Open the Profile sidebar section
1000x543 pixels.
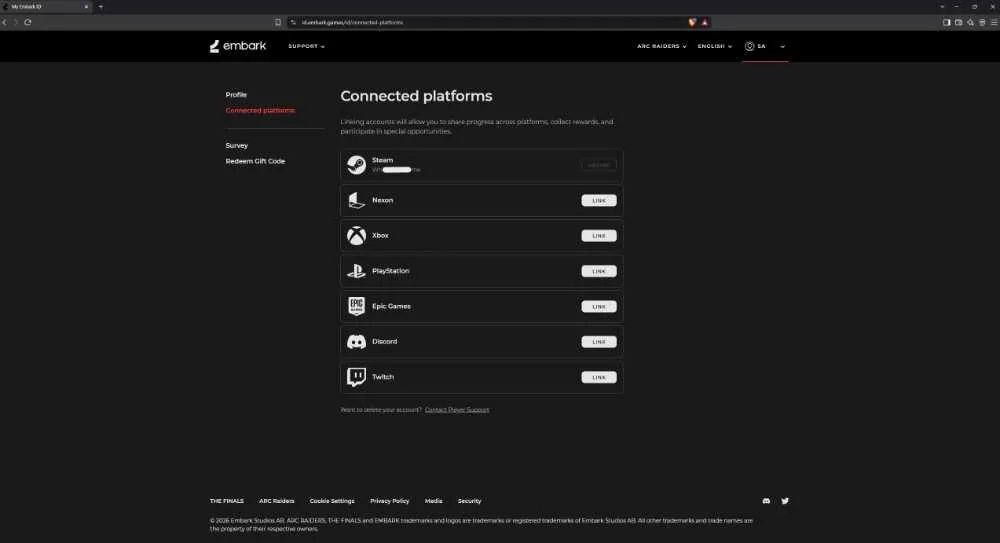point(236,94)
